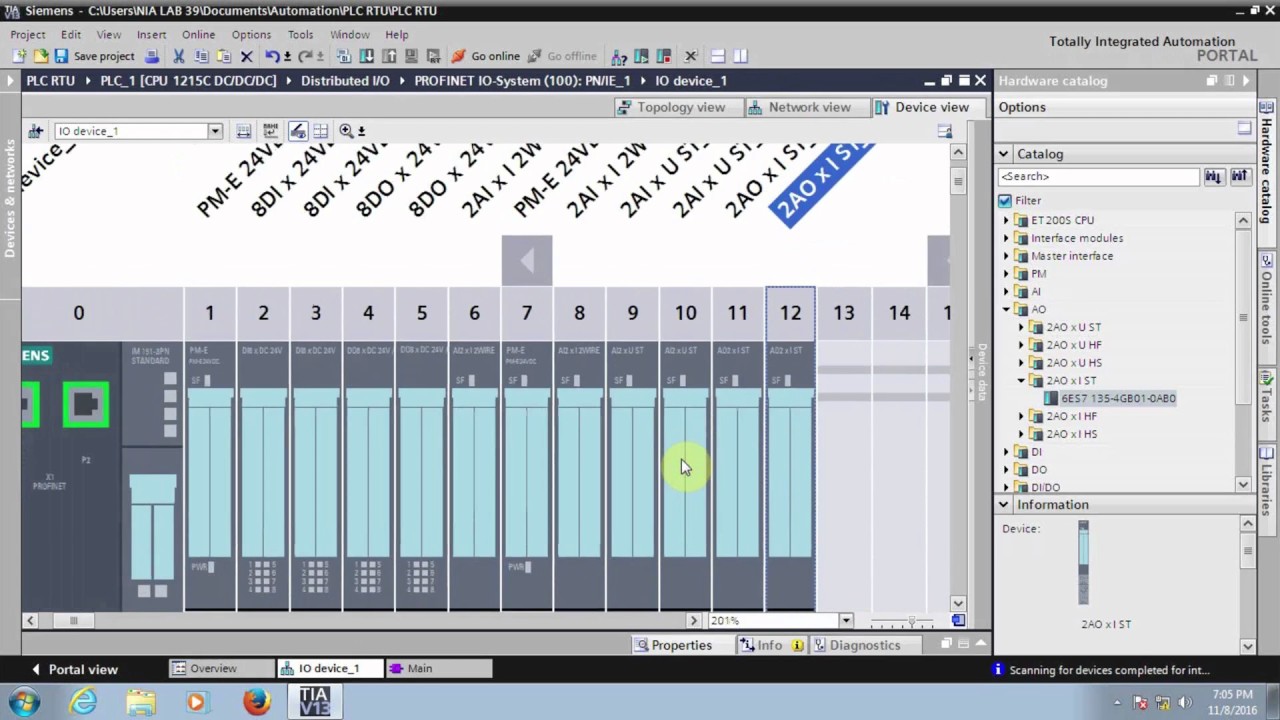Open IO device_1 selection dropdown
Screen dimensions: 1280x720
click(214, 131)
